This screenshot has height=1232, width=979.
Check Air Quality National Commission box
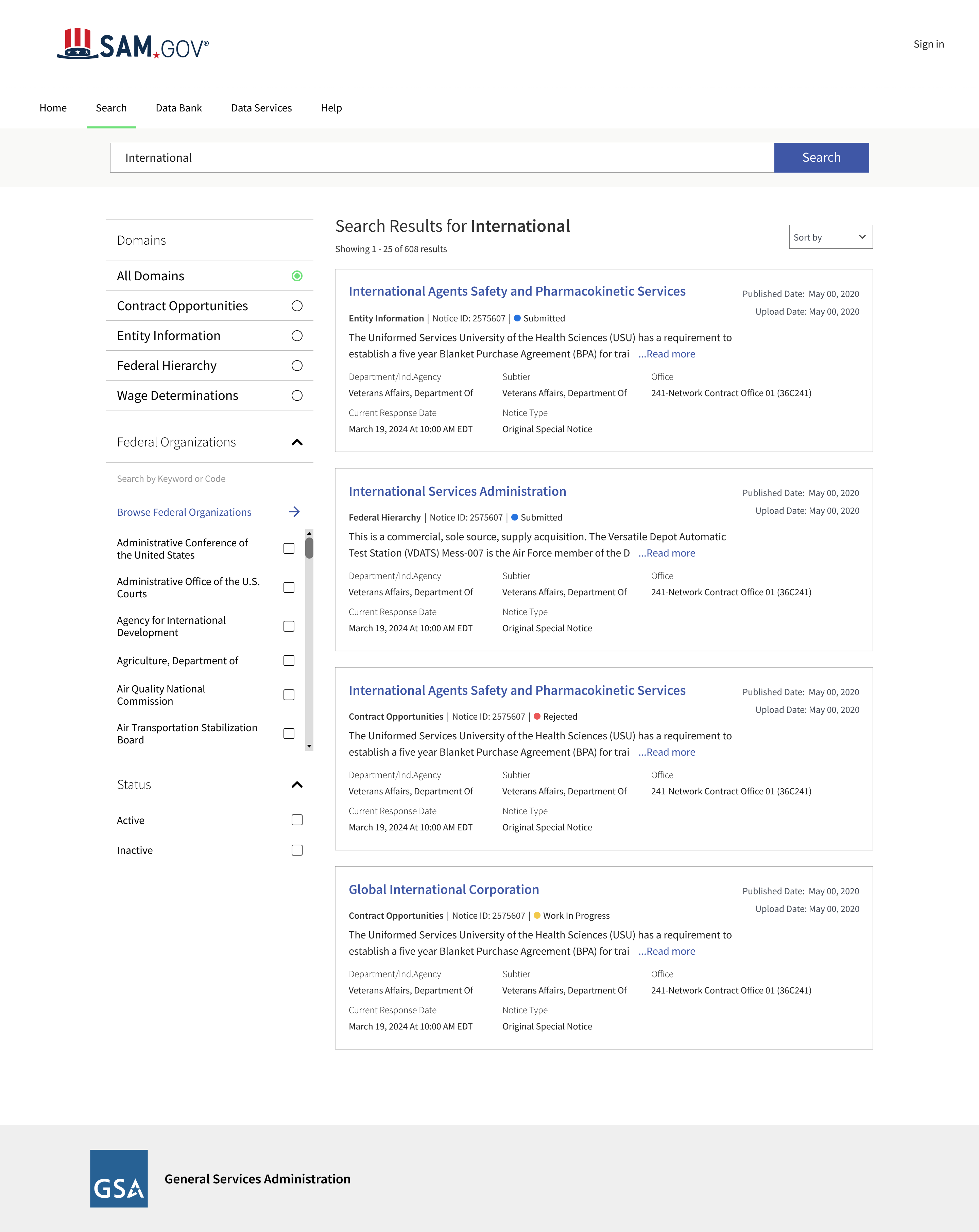(x=289, y=695)
